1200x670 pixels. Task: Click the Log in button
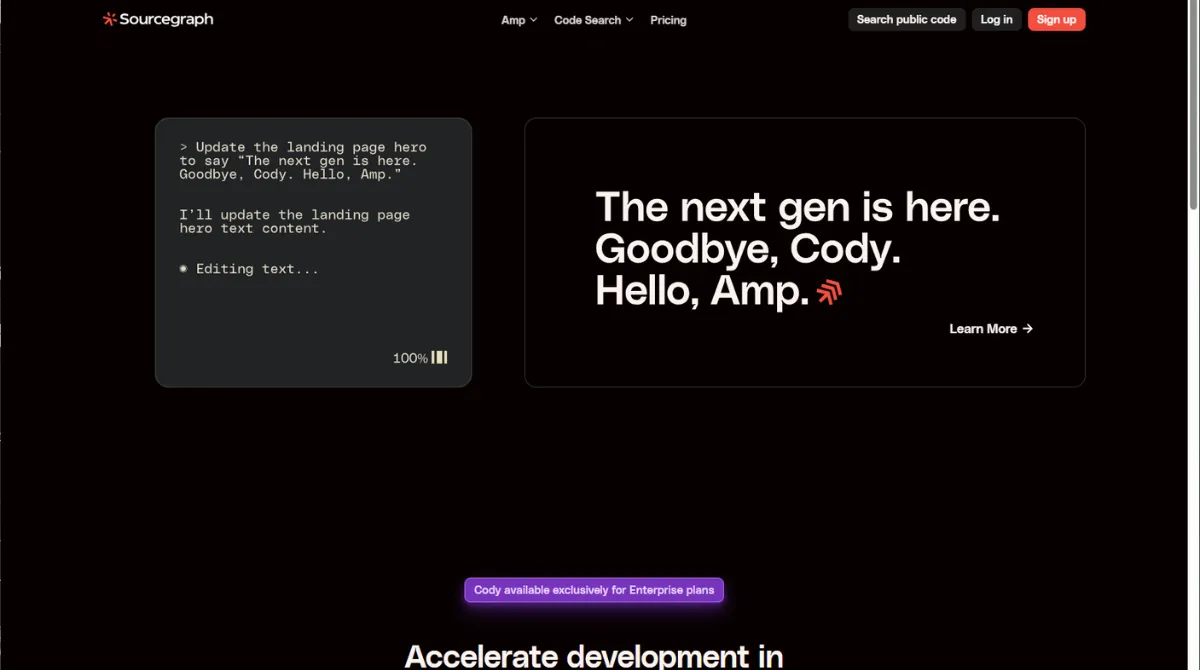(x=996, y=19)
